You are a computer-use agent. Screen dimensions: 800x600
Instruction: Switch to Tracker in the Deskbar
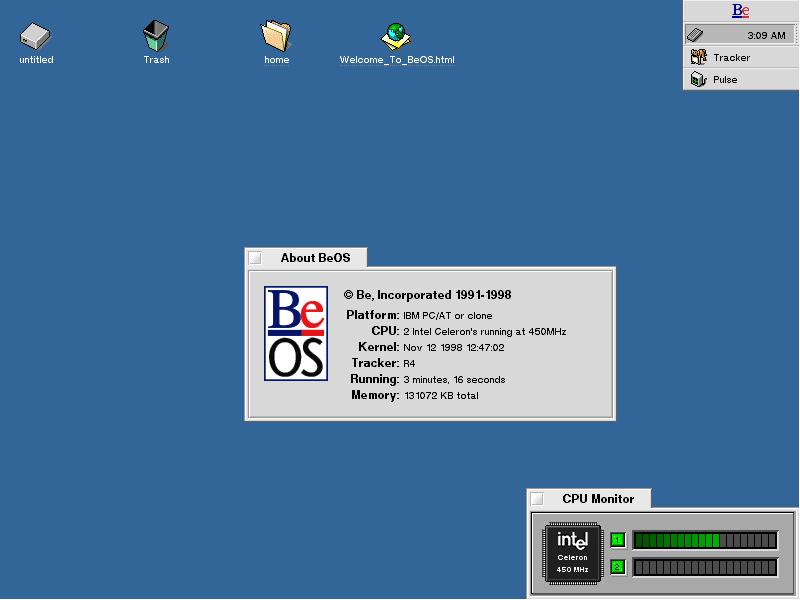[740, 57]
